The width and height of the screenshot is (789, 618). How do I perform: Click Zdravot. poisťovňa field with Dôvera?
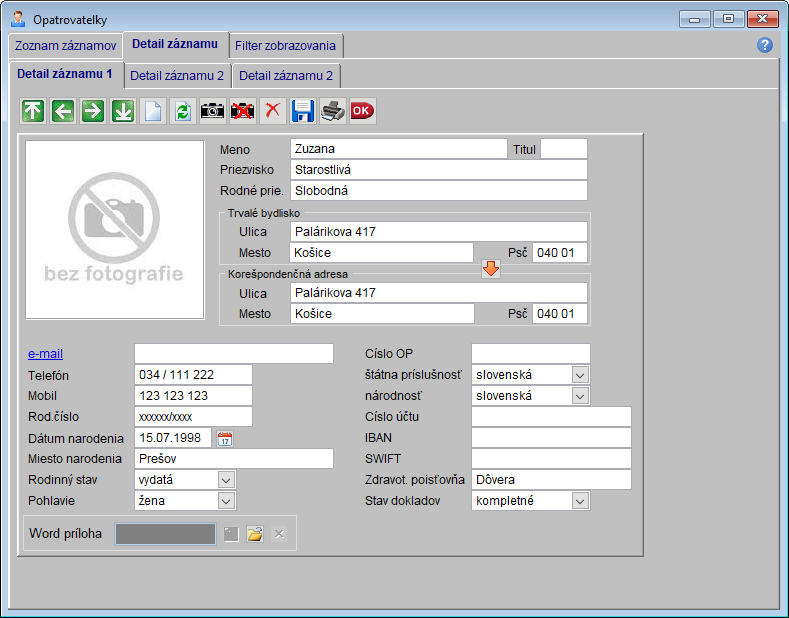coord(551,480)
